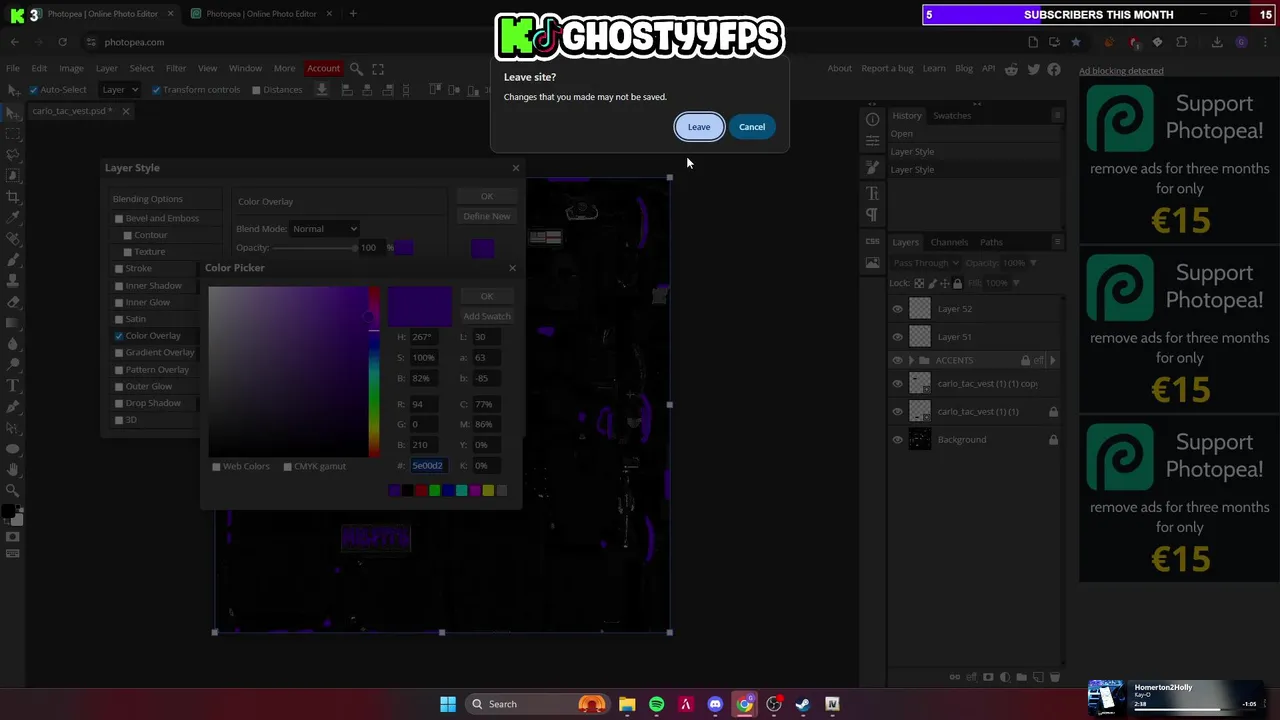Screen dimensions: 1280x720
Task: Switch to the Channels tab
Action: click(x=949, y=242)
